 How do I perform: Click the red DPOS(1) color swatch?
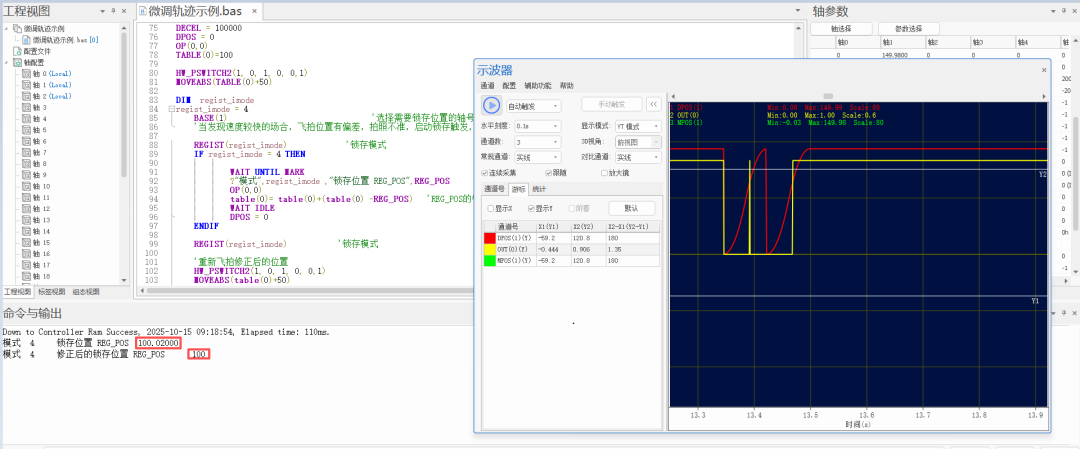(x=490, y=238)
